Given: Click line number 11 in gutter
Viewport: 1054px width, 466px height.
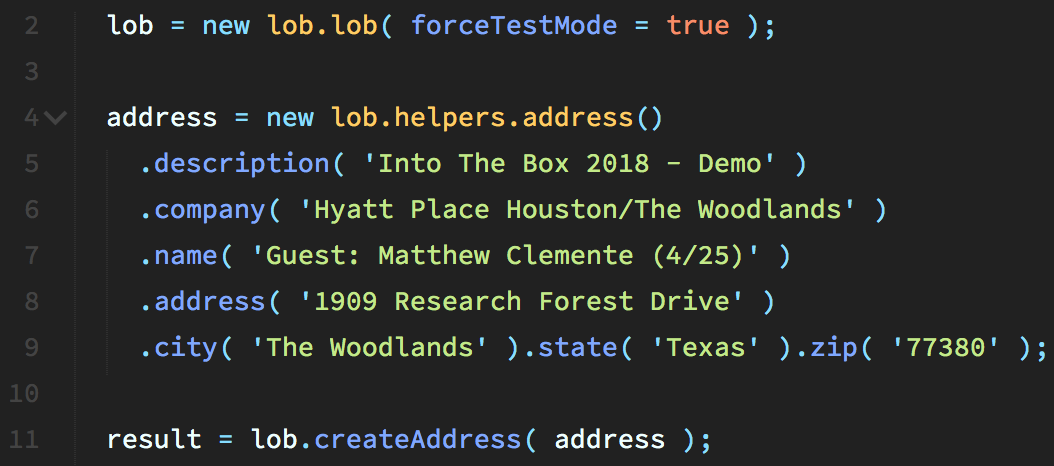Looking at the screenshot, I should (24, 439).
